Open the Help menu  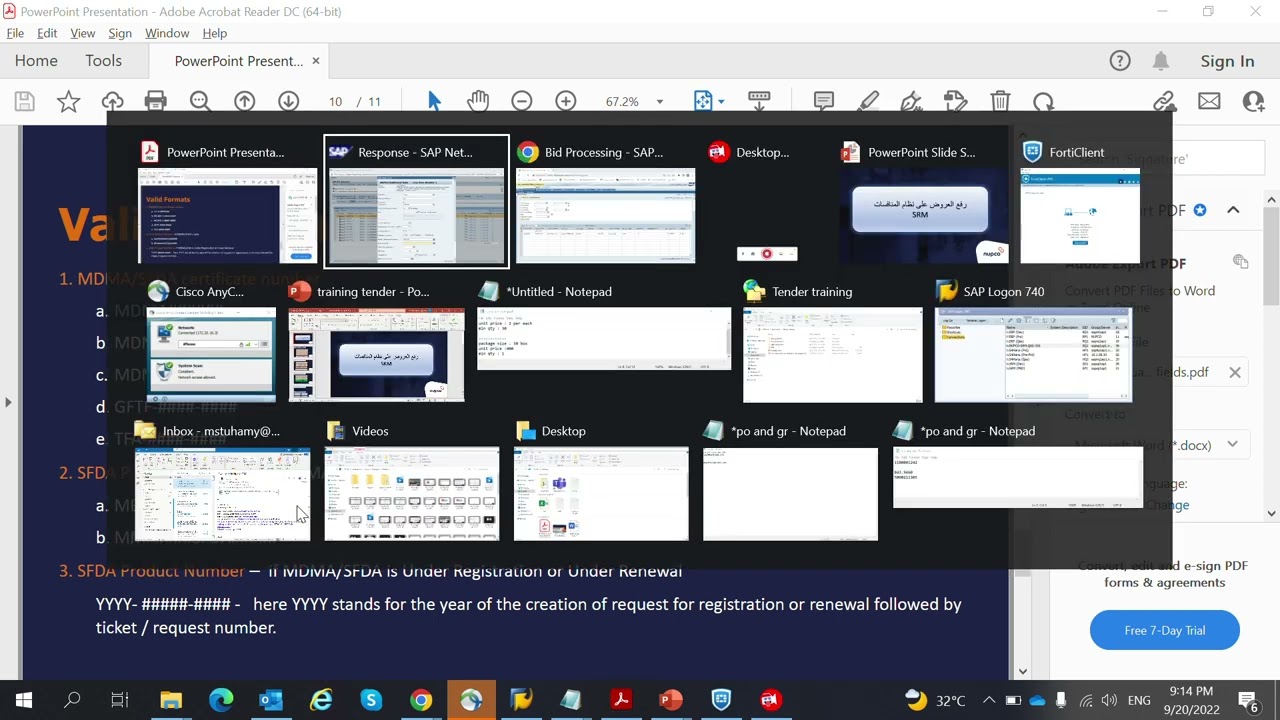[x=215, y=33]
